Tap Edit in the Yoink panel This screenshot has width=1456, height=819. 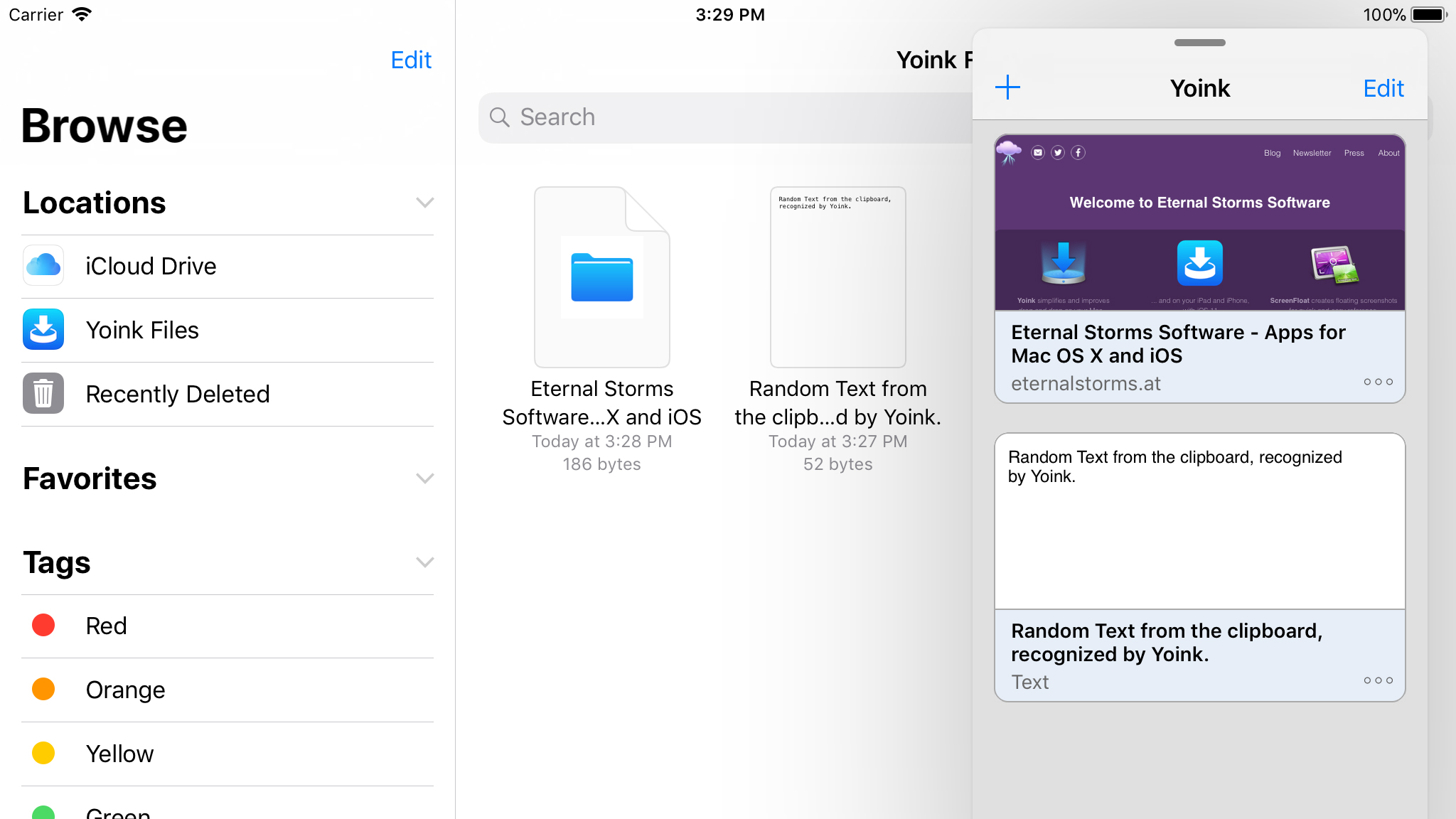point(1383,88)
